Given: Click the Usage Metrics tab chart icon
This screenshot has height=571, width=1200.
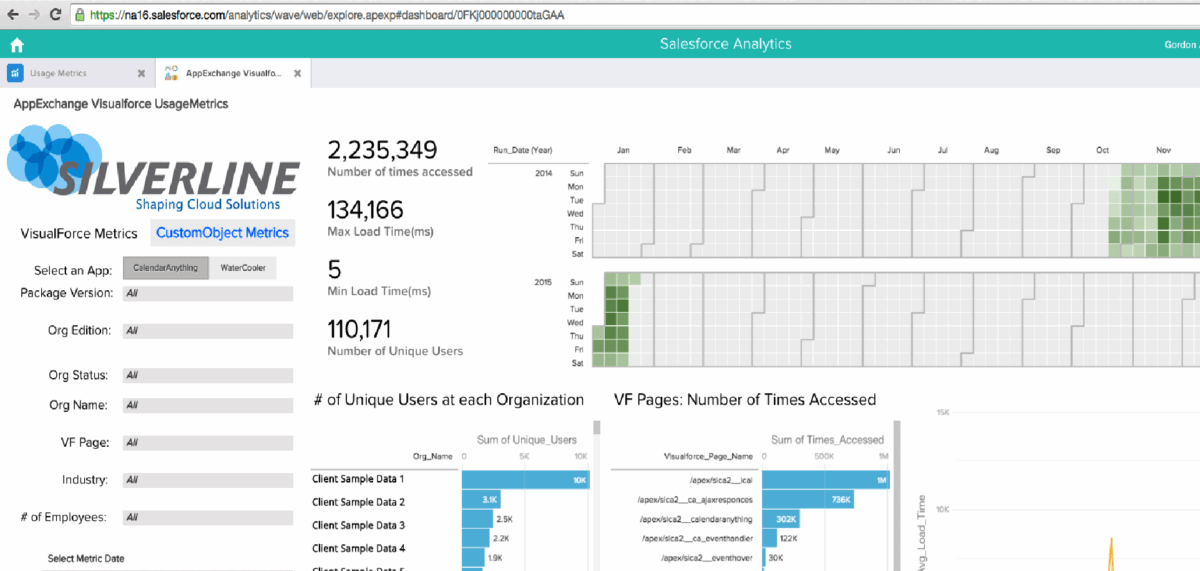Looking at the screenshot, I should 15,73.
